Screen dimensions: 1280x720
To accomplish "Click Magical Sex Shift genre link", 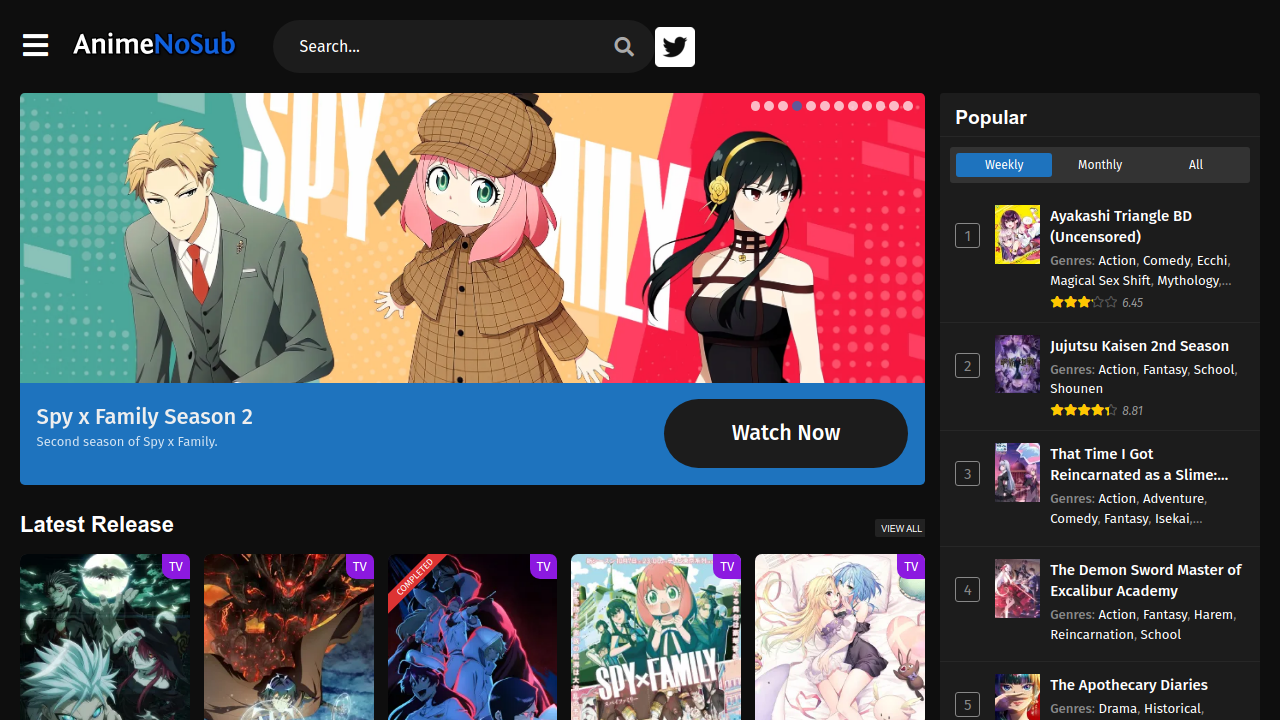I will [x=1100, y=281].
